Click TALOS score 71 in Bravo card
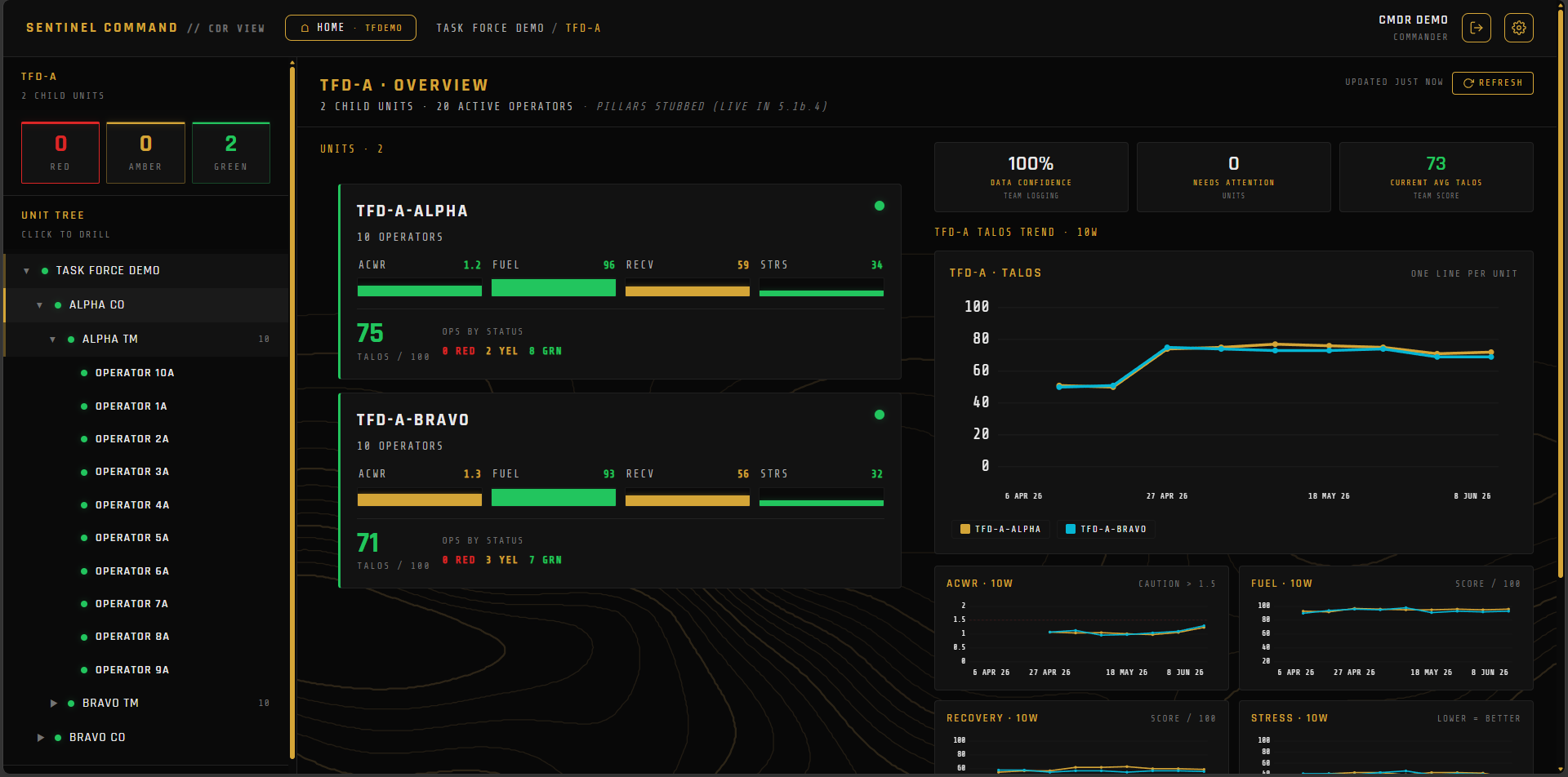 367,543
